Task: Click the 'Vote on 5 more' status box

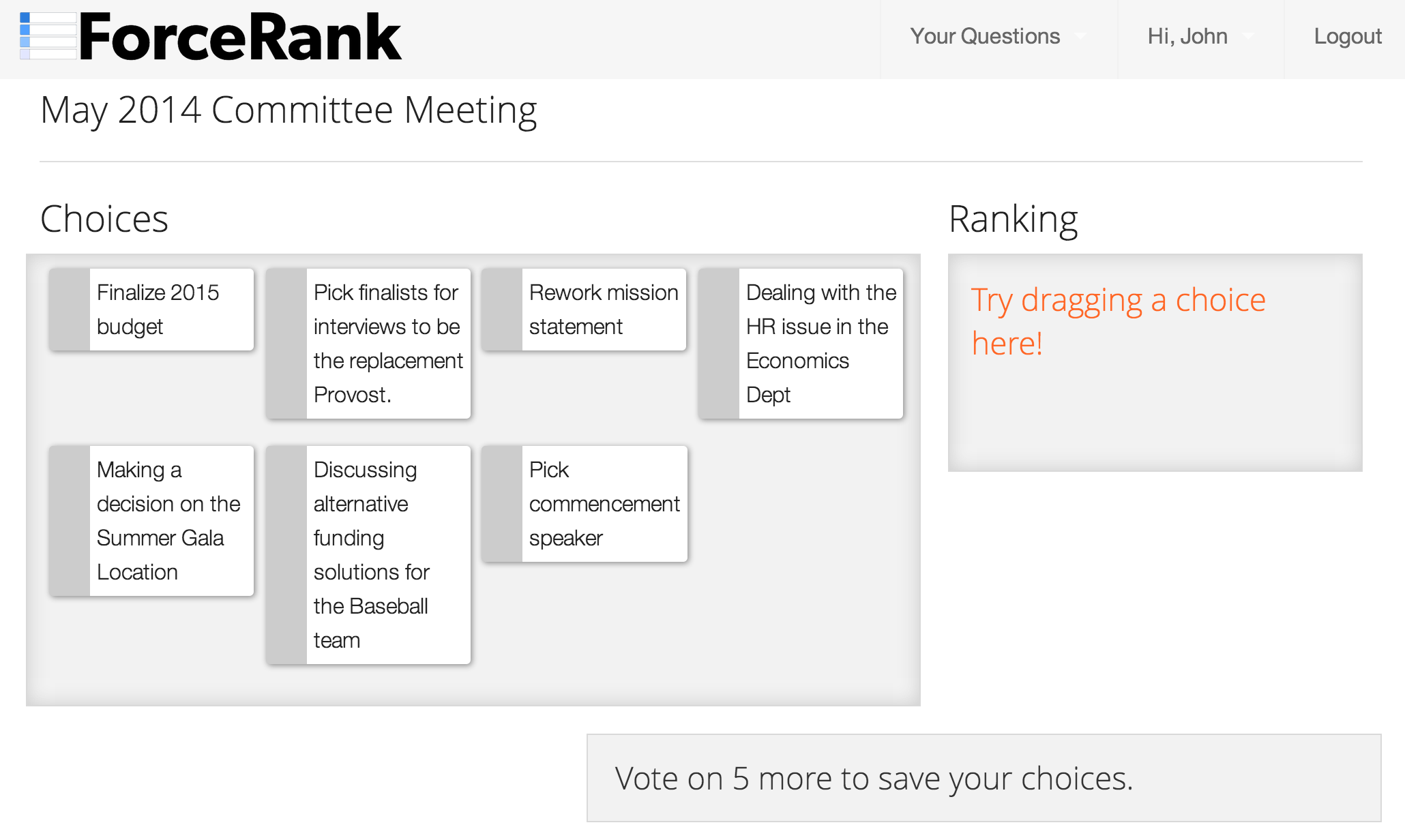Action: click(983, 778)
